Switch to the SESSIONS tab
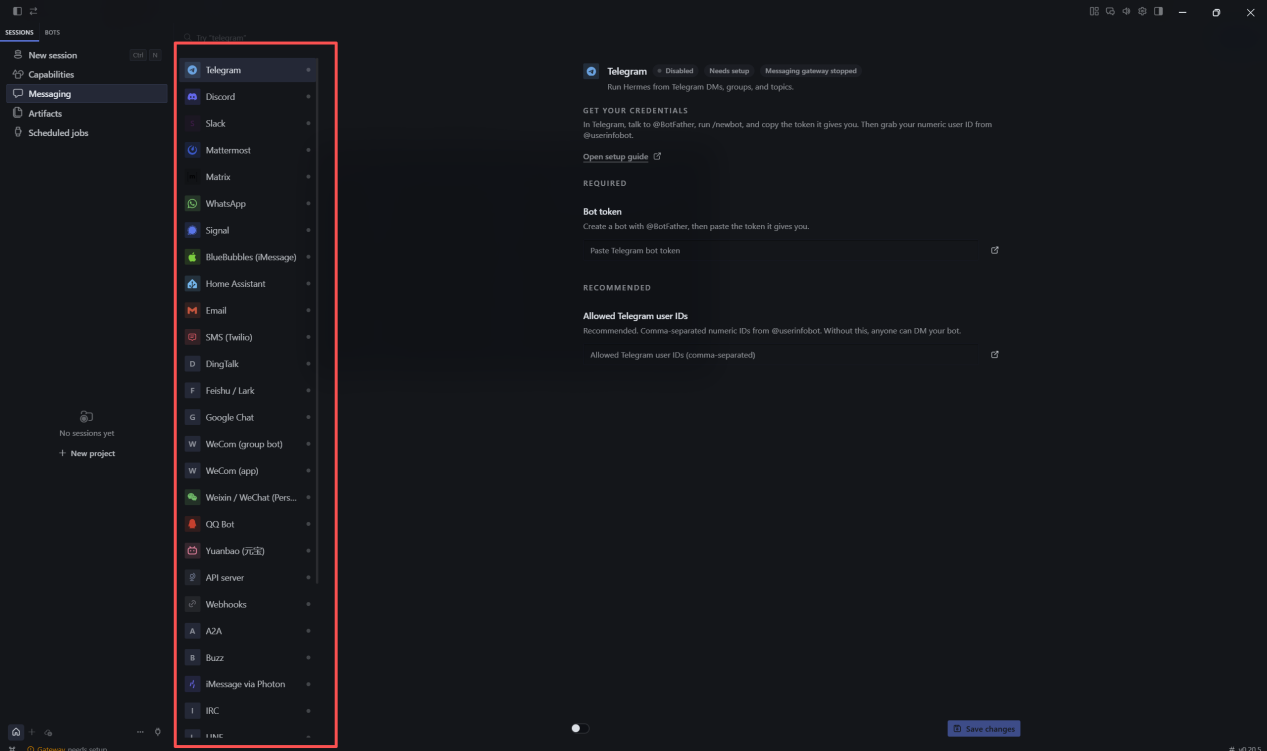This screenshot has height=751, width=1267. [x=19, y=32]
